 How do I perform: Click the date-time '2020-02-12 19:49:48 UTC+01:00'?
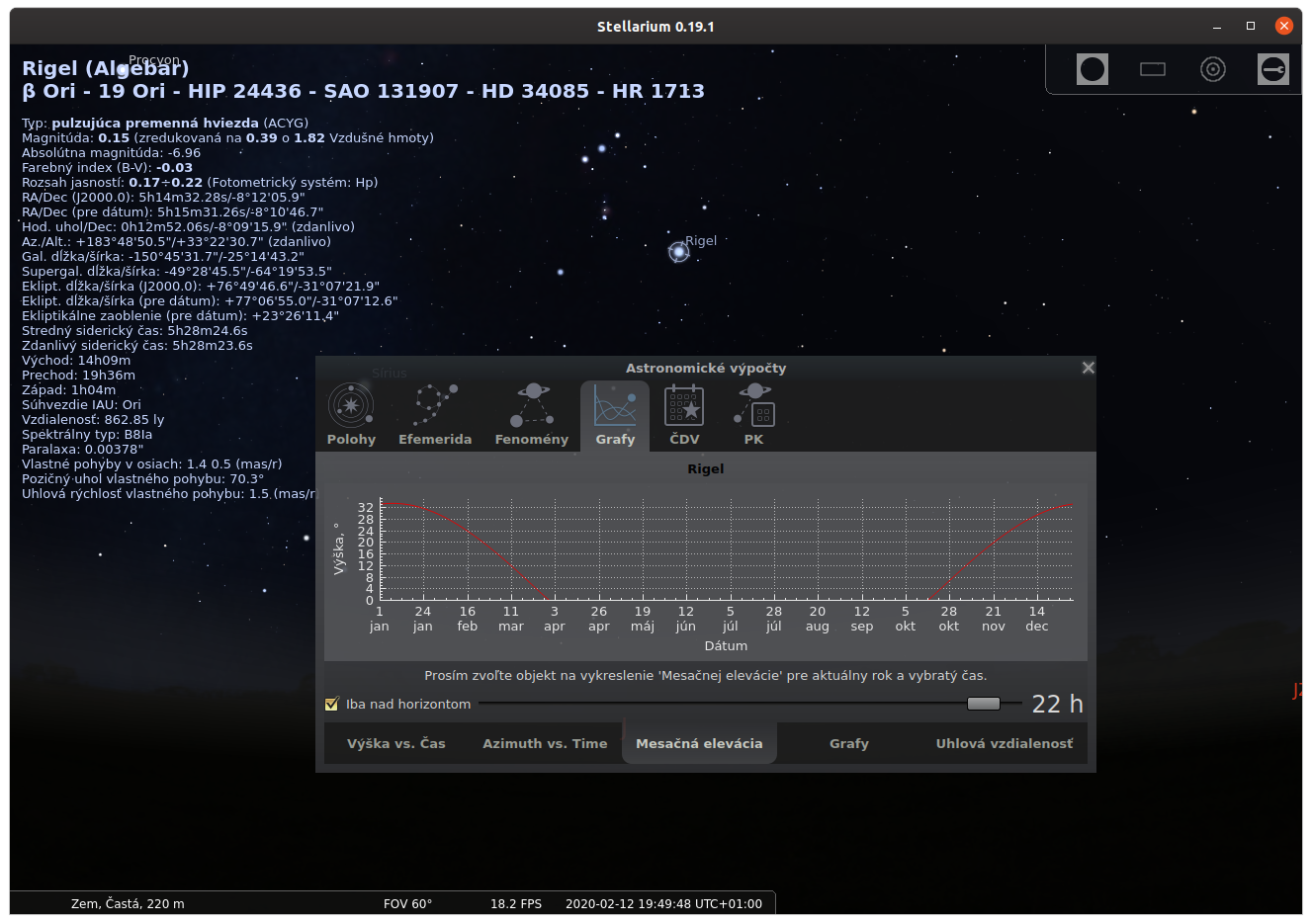click(663, 903)
